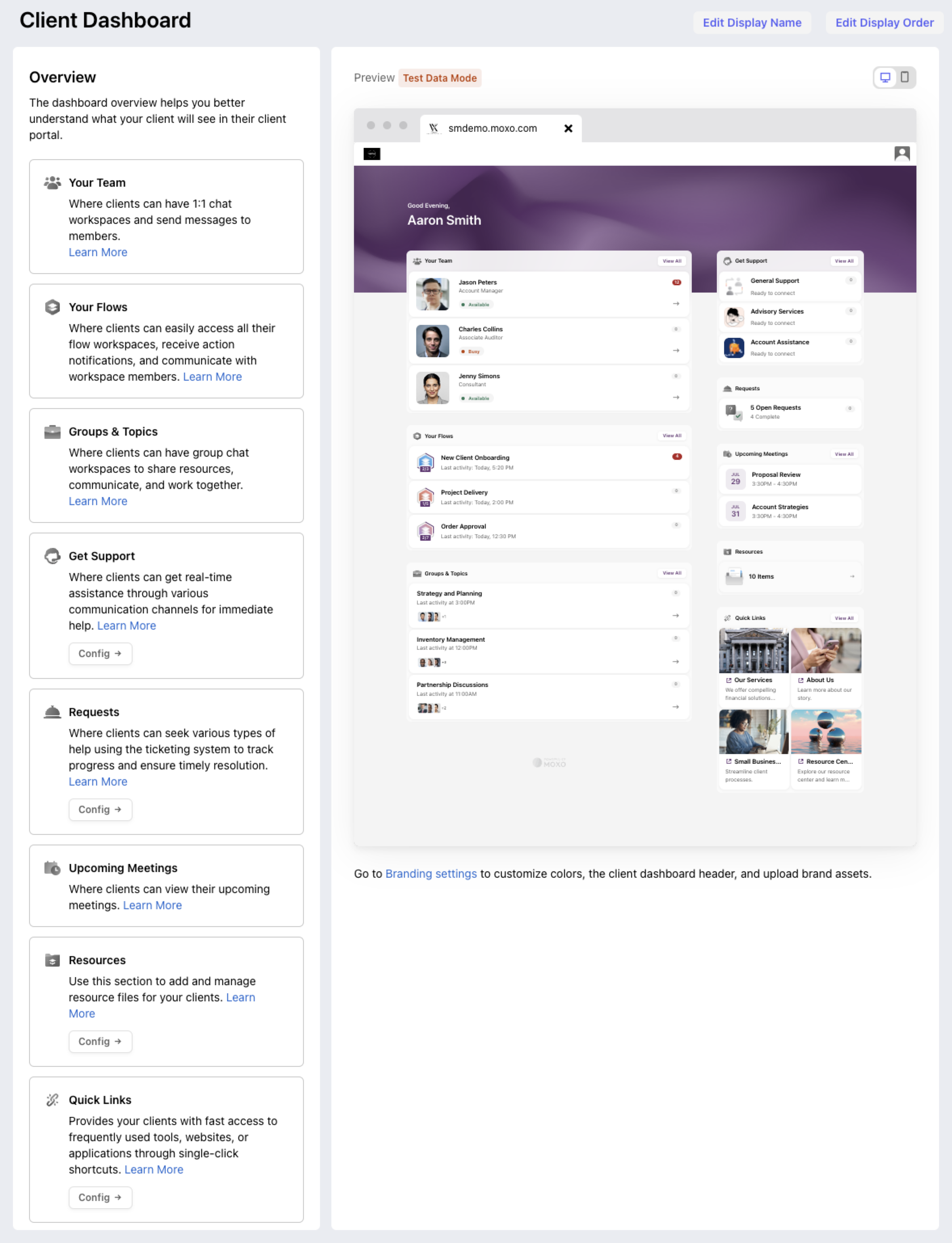Click Test Data Mode badge
Screen dimensions: 952x1243
pyautogui.click(x=440, y=78)
